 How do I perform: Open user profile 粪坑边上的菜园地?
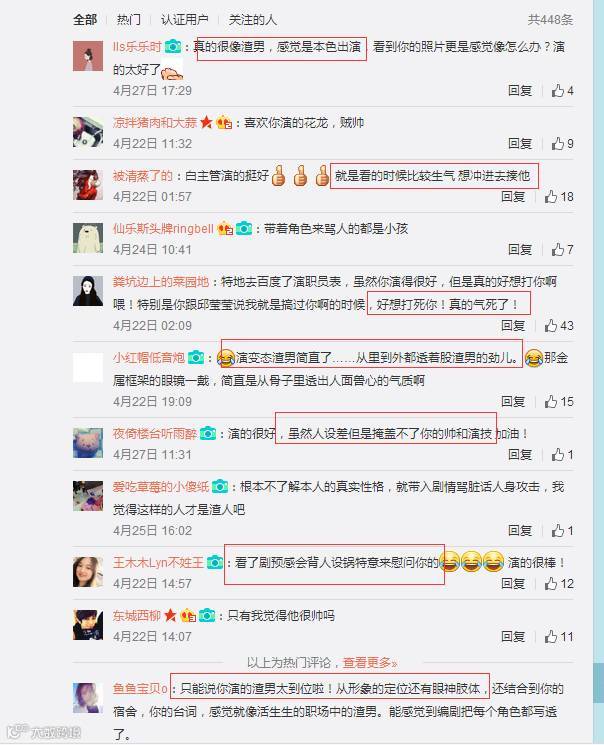pyautogui.click(x=161, y=282)
